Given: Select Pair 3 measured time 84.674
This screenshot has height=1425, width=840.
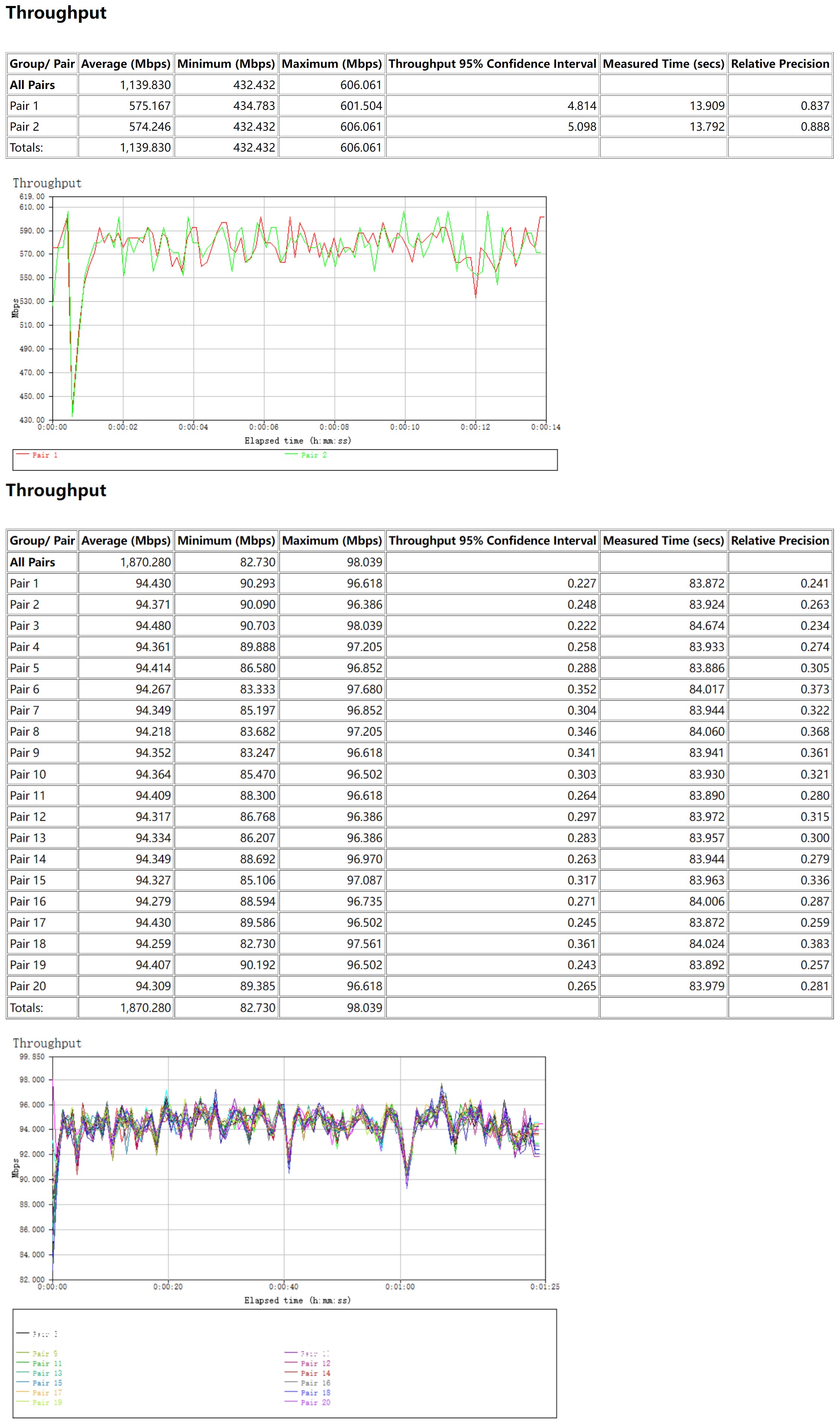Looking at the screenshot, I should pos(707,626).
